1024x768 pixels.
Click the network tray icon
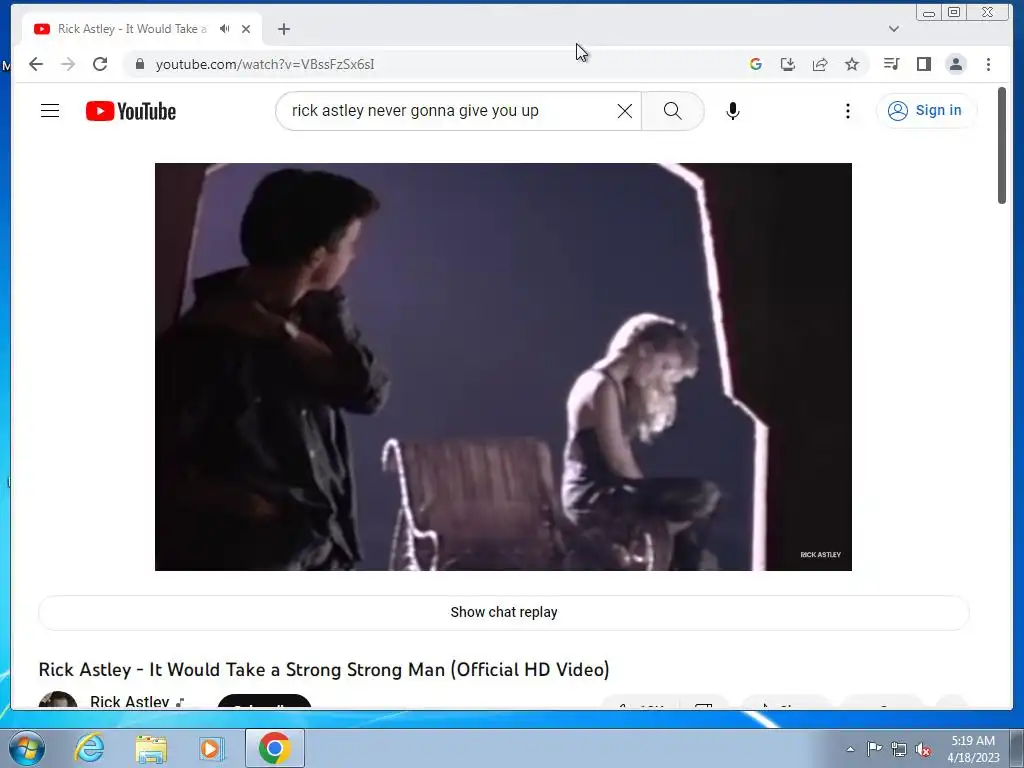899,749
